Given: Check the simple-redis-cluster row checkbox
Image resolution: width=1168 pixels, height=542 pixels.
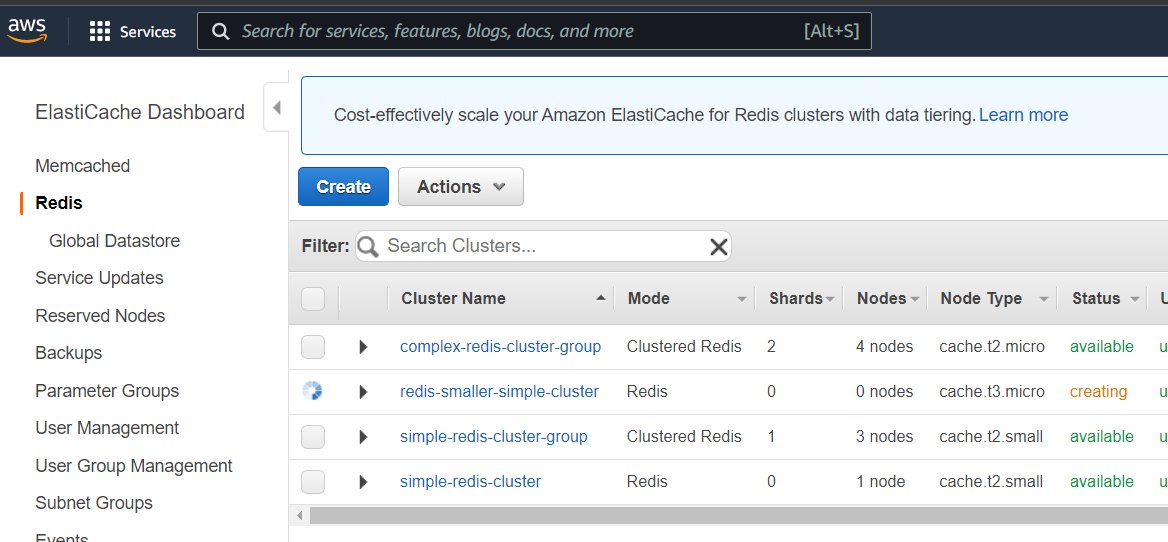Looking at the screenshot, I should coord(313,482).
